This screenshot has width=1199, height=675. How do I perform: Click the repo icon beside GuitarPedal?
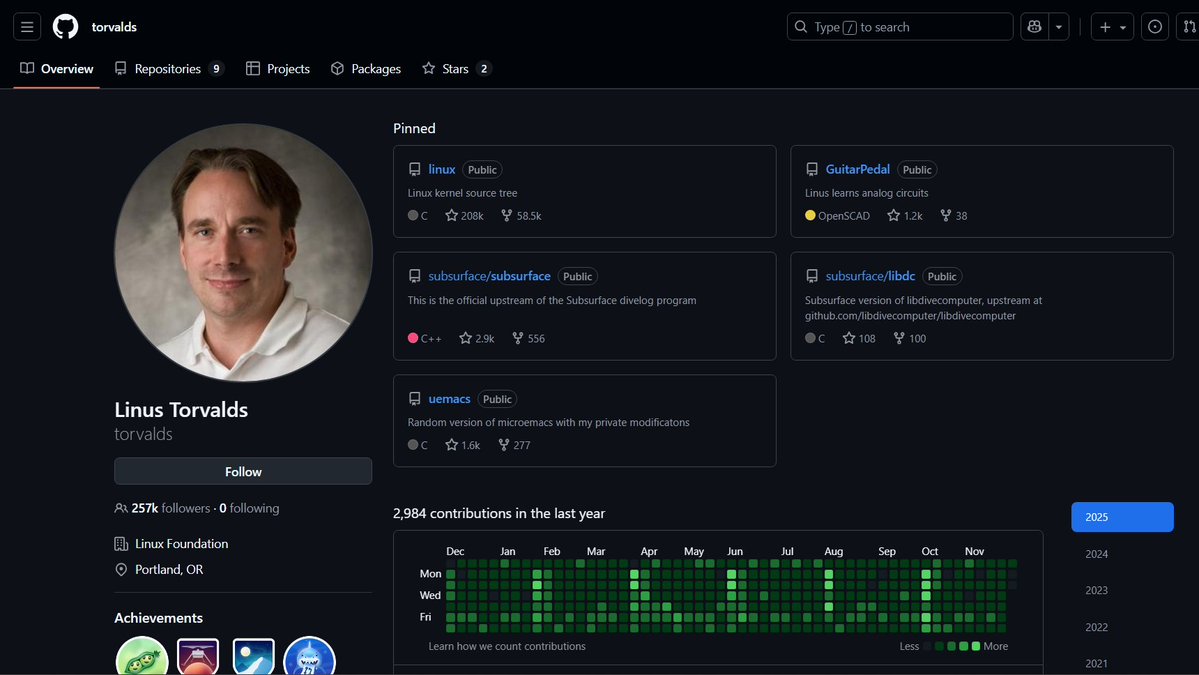(811, 170)
